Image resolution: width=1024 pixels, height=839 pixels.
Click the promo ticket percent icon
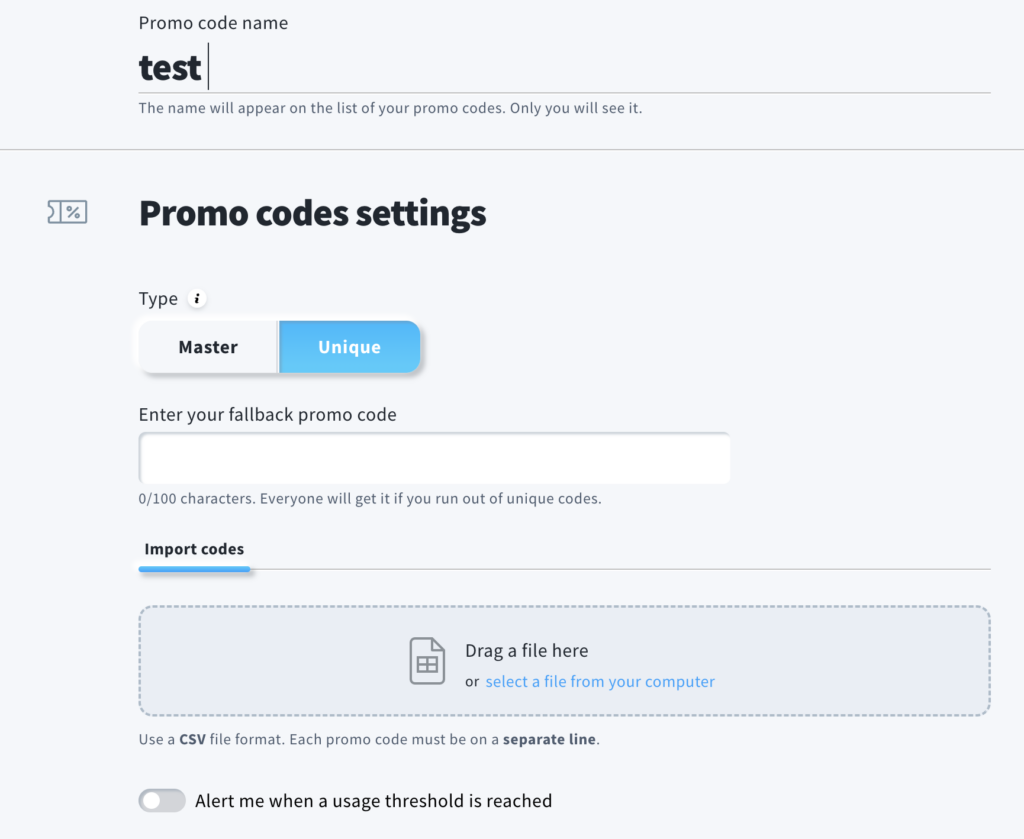67,212
